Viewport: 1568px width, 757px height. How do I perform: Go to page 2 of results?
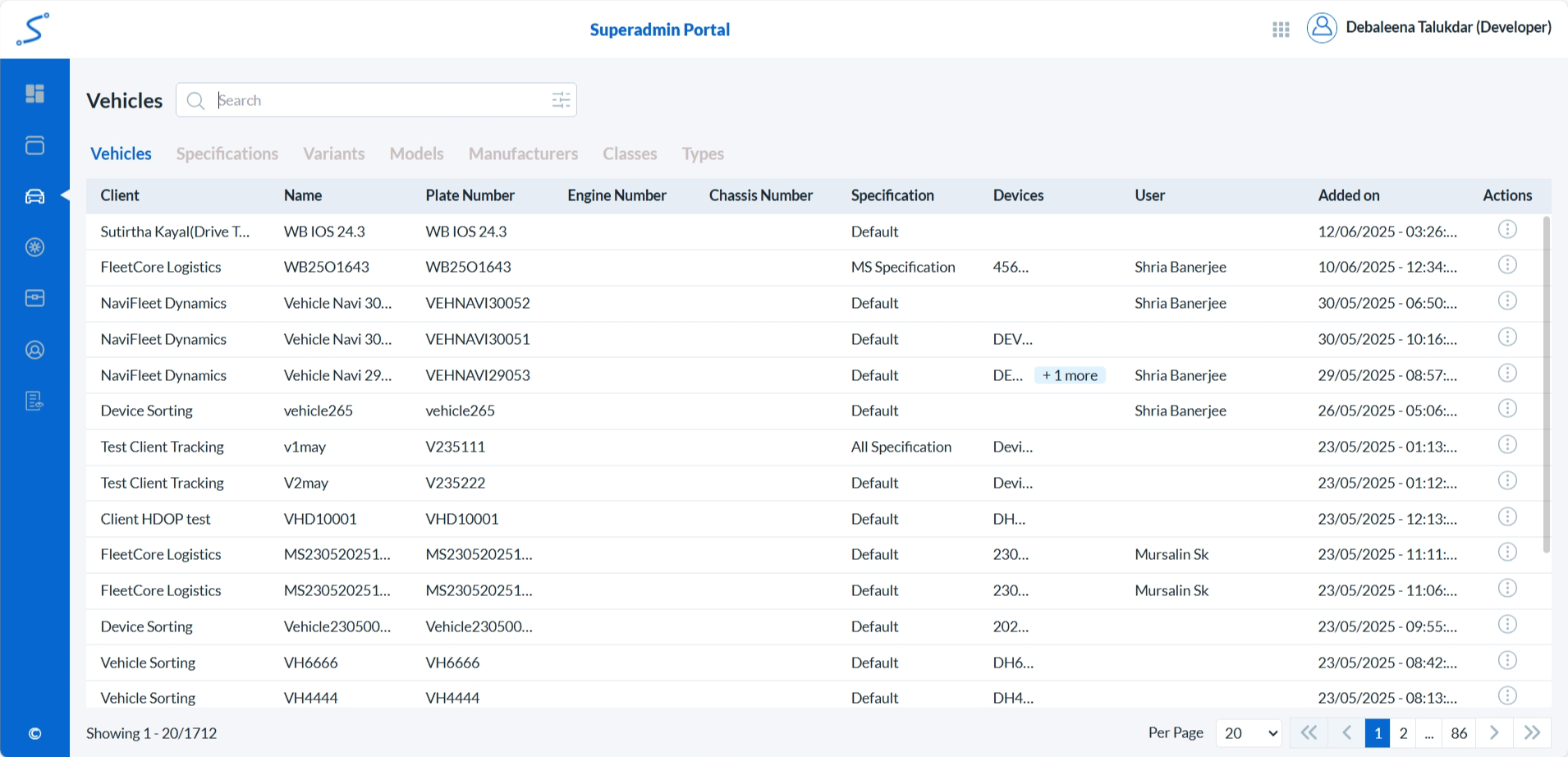pyautogui.click(x=1403, y=733)
